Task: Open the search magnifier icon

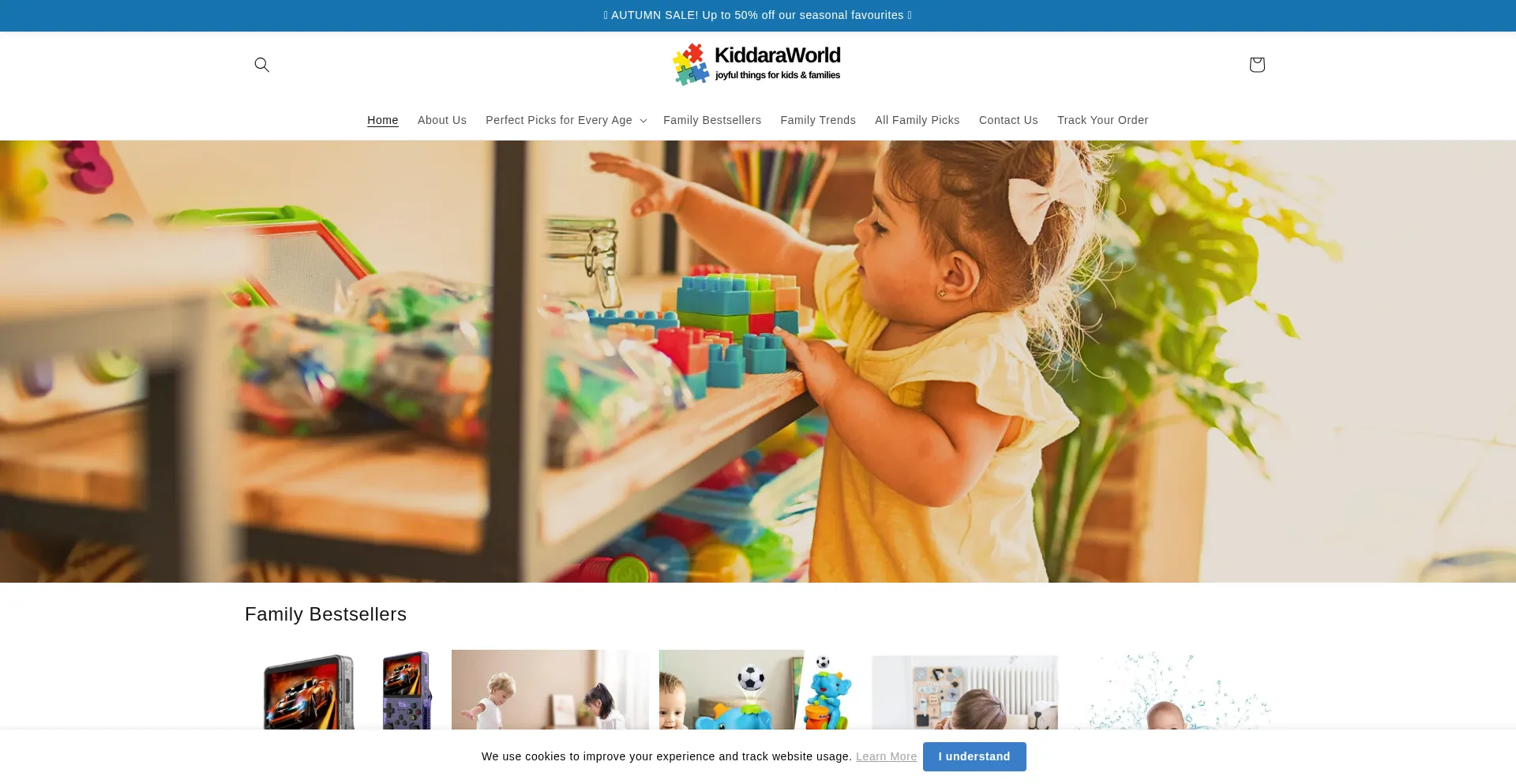Action: [261, 65]
